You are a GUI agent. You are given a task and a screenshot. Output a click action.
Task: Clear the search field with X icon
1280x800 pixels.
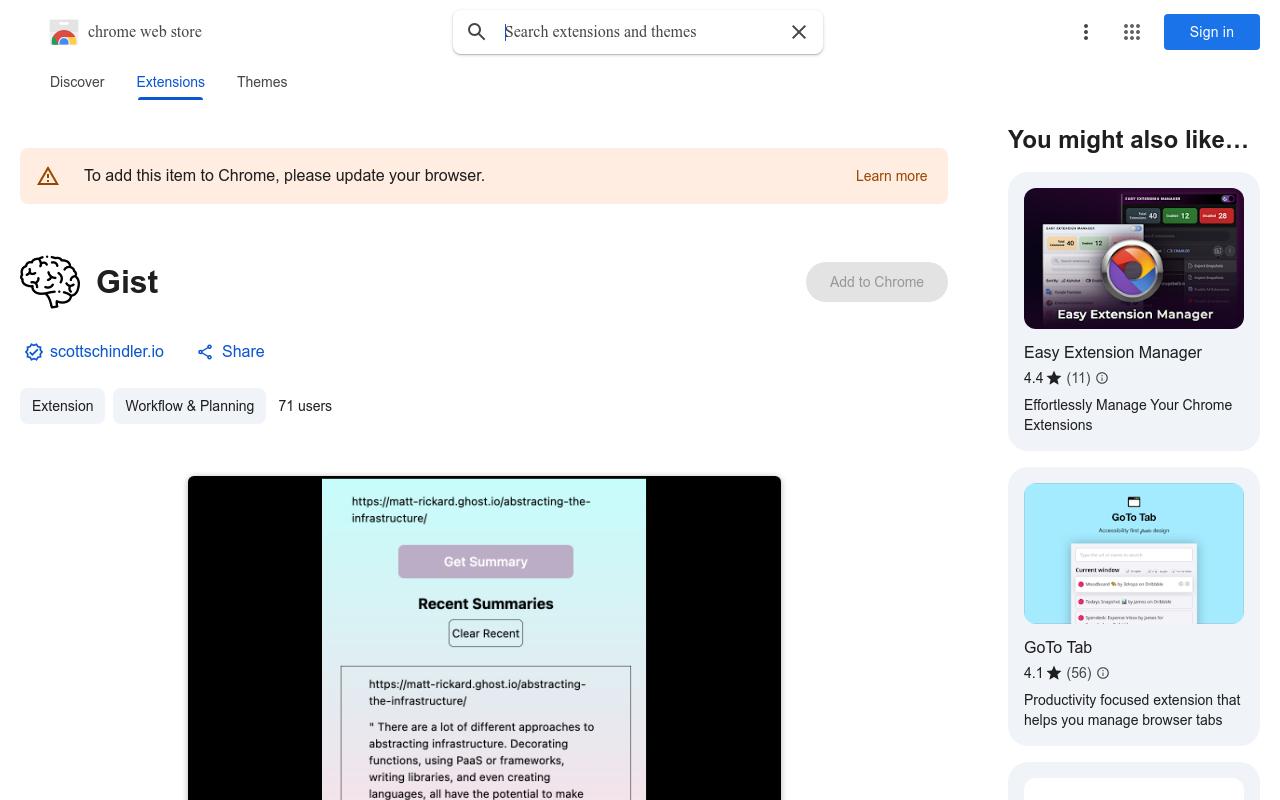tap(799, 32)
